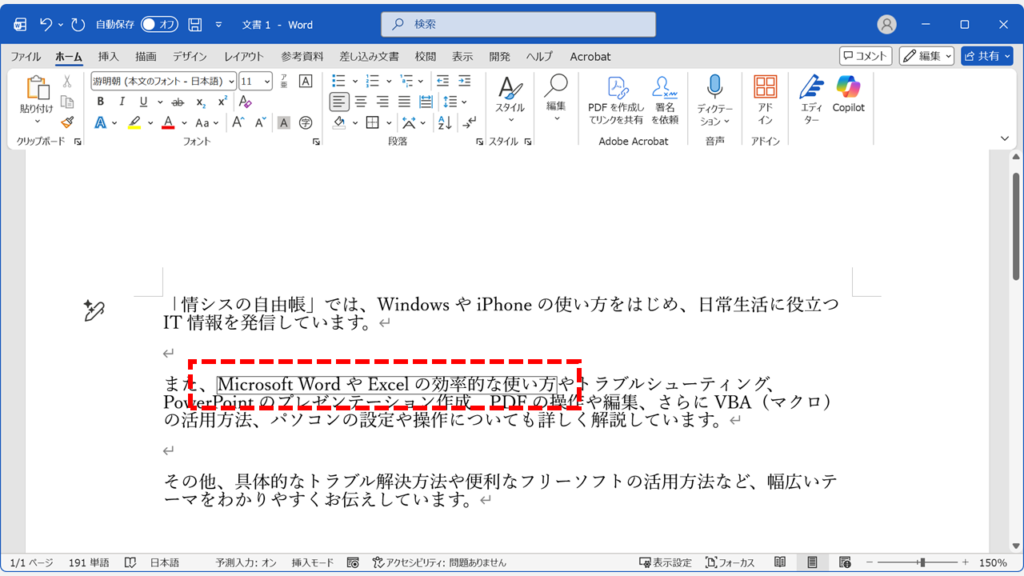The height and width of the screenshot is (576, 1024).
Task: Apply subscript to the selected text
Action: point(200,101)
